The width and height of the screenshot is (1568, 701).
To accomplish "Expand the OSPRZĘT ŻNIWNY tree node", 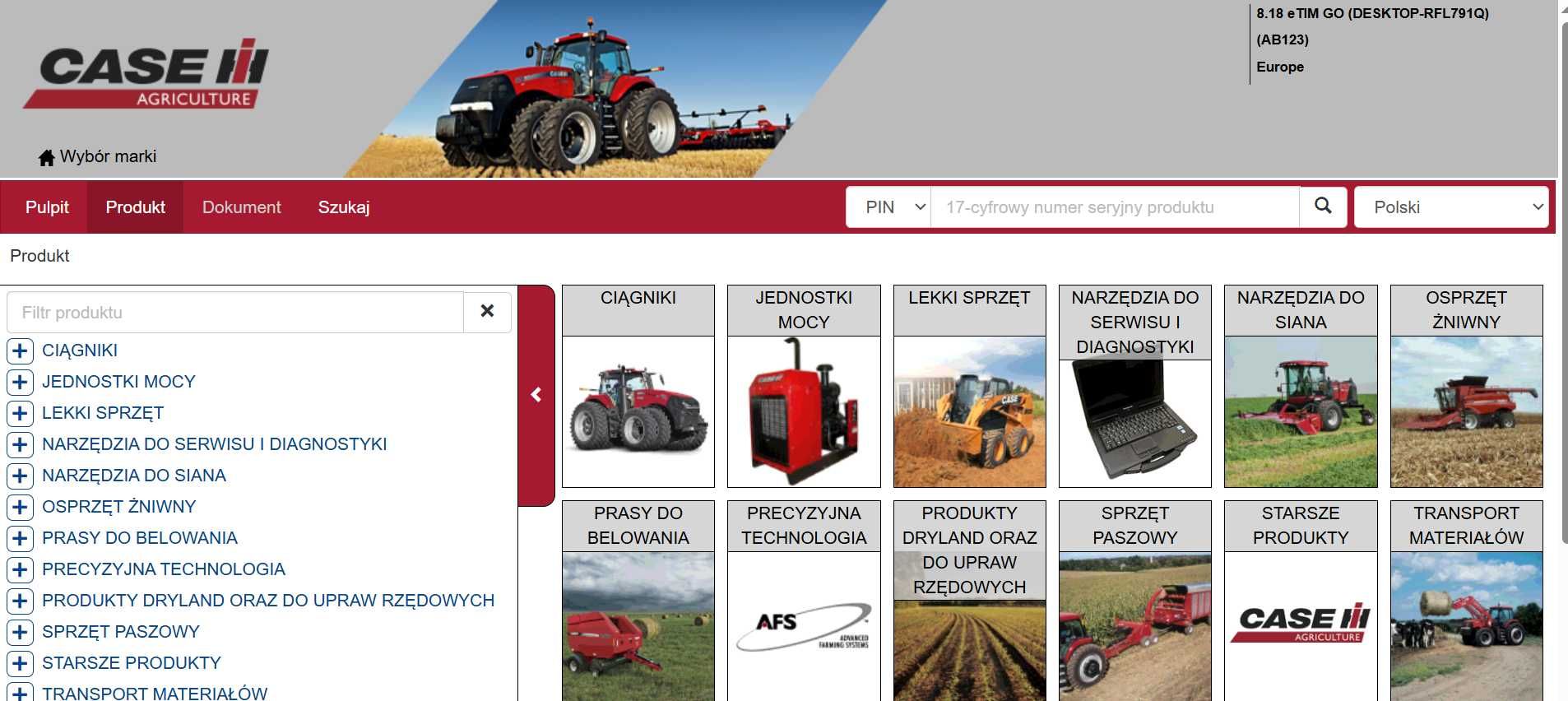I will (x=20, y=507).
